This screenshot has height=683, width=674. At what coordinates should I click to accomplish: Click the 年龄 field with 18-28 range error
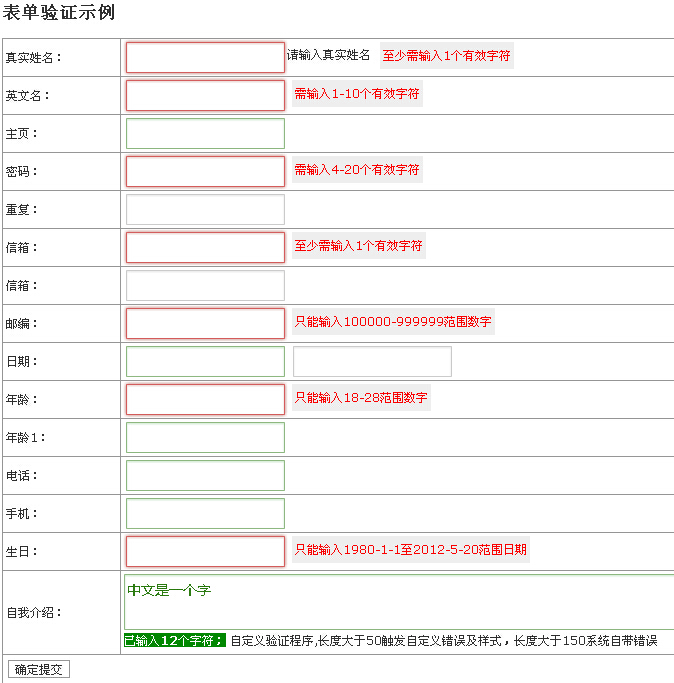[205, 399]
